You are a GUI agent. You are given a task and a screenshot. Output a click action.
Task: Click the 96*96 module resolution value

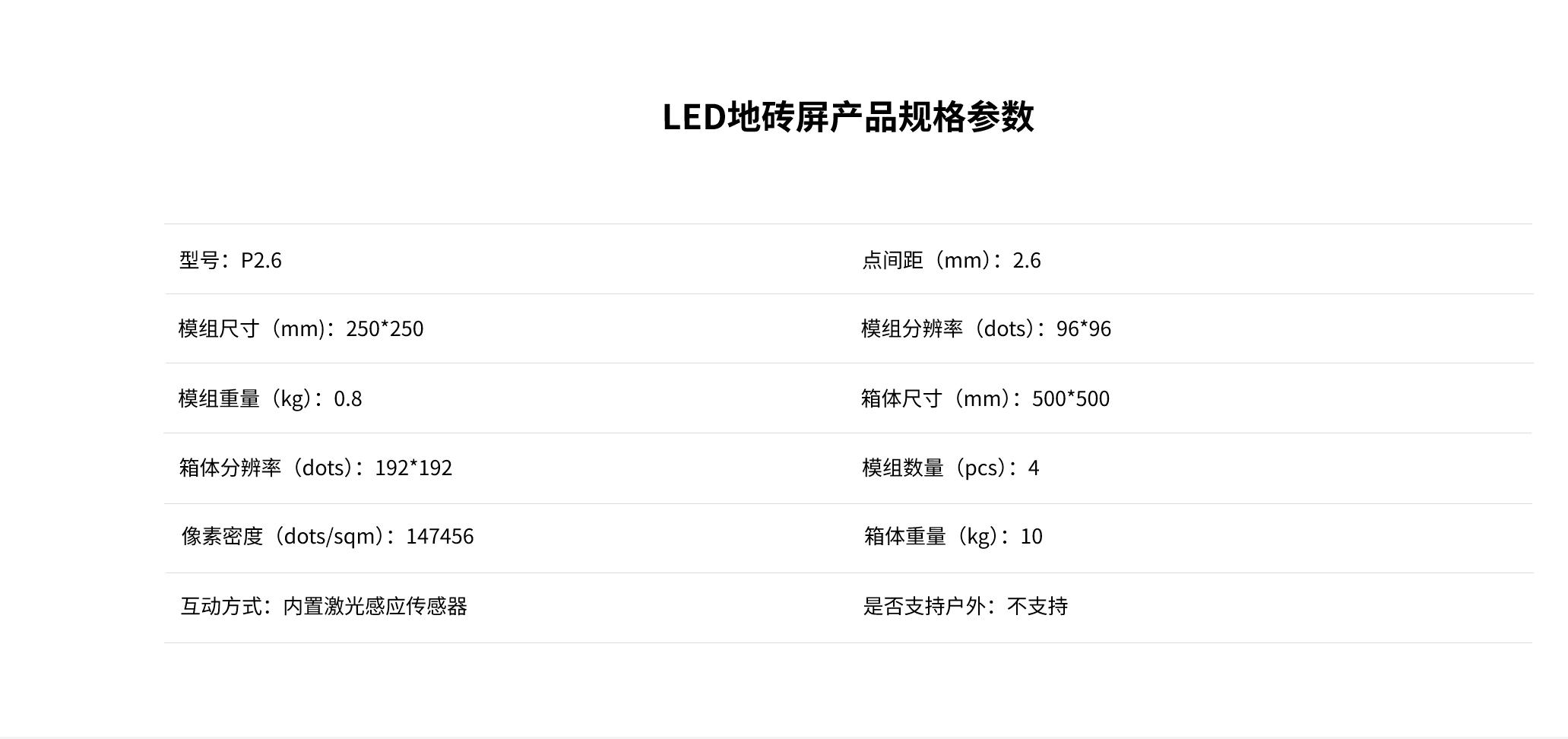[x=1084, y=328]
